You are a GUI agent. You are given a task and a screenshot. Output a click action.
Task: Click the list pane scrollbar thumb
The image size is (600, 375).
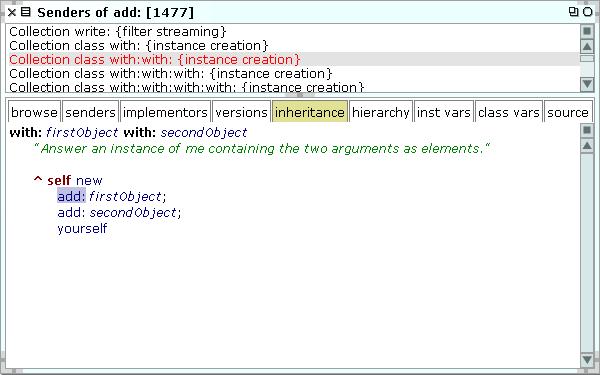click(587, 59)
